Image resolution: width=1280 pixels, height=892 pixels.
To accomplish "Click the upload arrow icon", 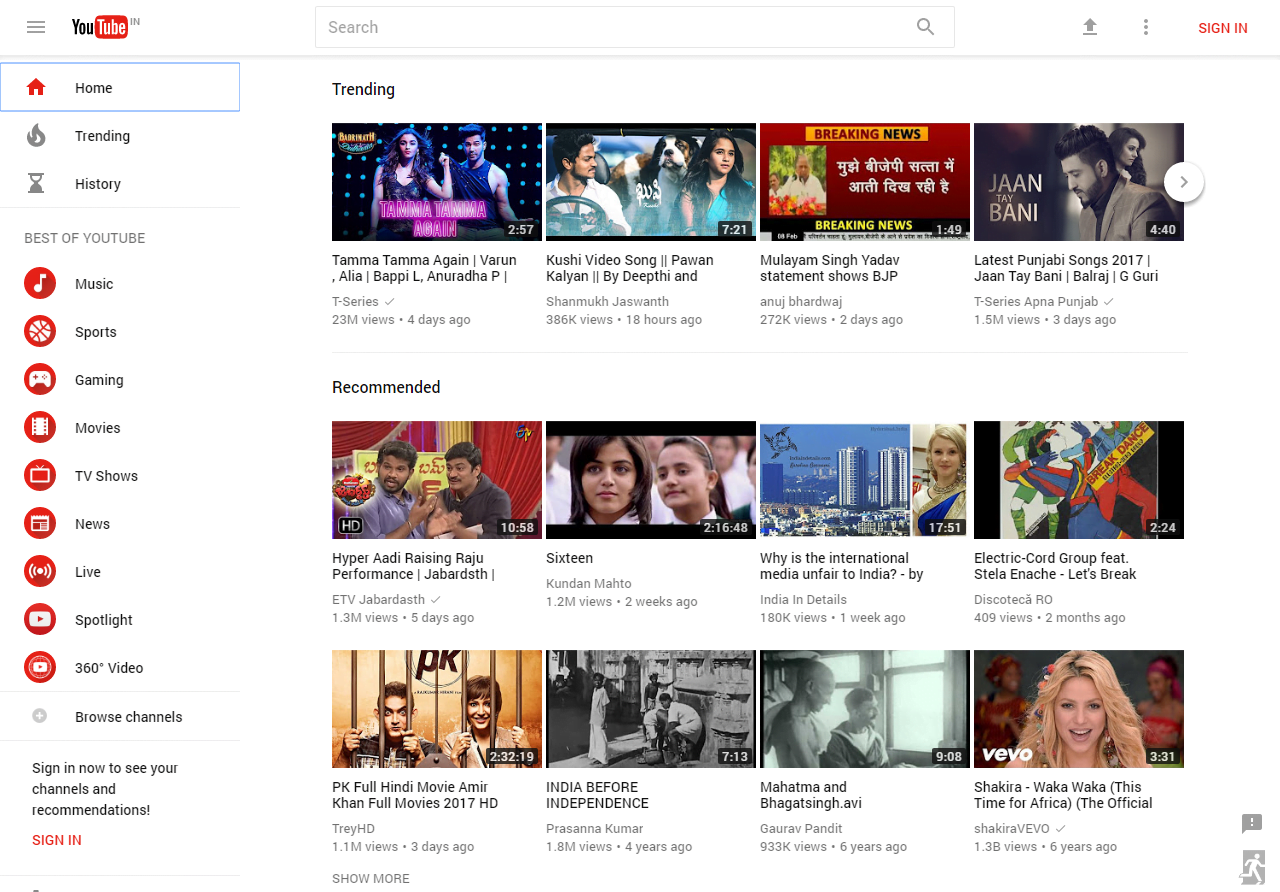I will coord(1090,27).
